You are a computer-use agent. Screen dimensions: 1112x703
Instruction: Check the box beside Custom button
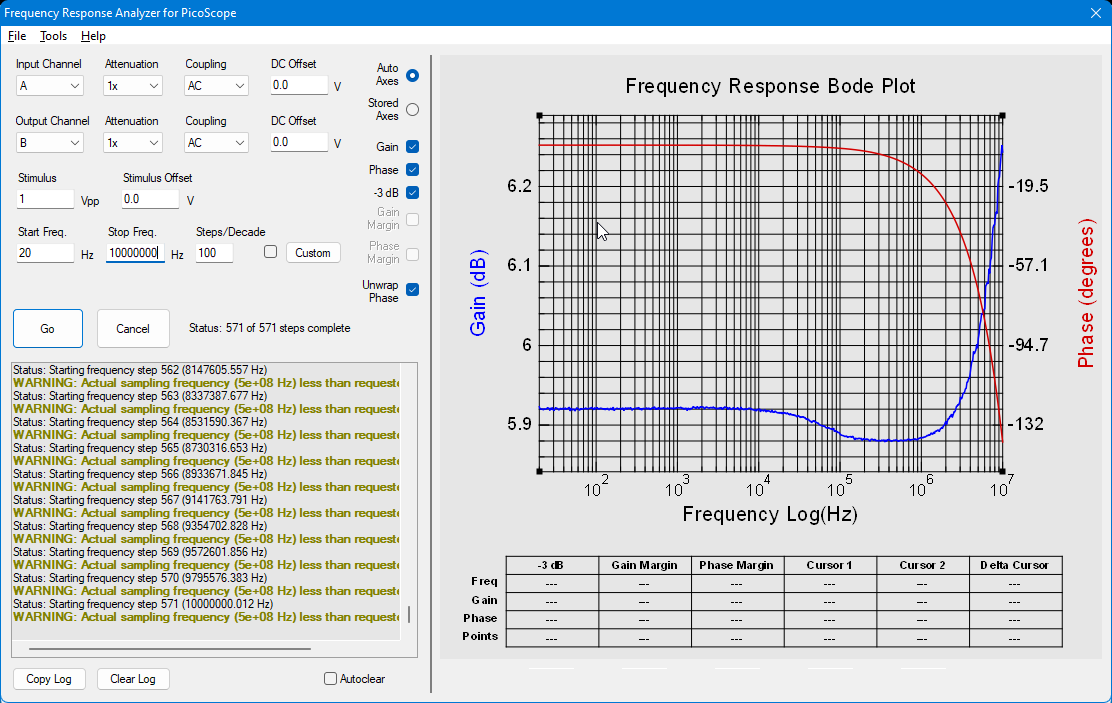(270, 252)
